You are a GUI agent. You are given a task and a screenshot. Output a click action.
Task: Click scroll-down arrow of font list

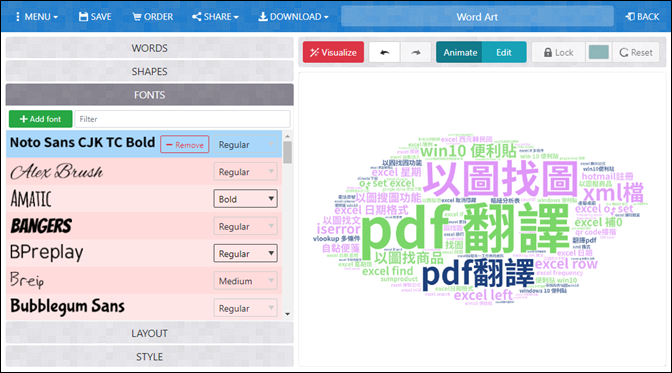288,314
